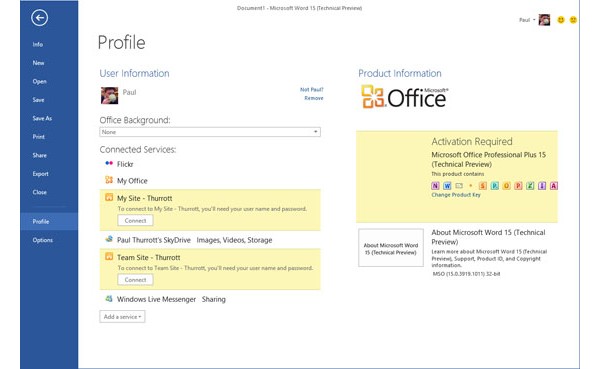Click the My Office service icon
The image size is (600, 369).
[x=109, y=180]
